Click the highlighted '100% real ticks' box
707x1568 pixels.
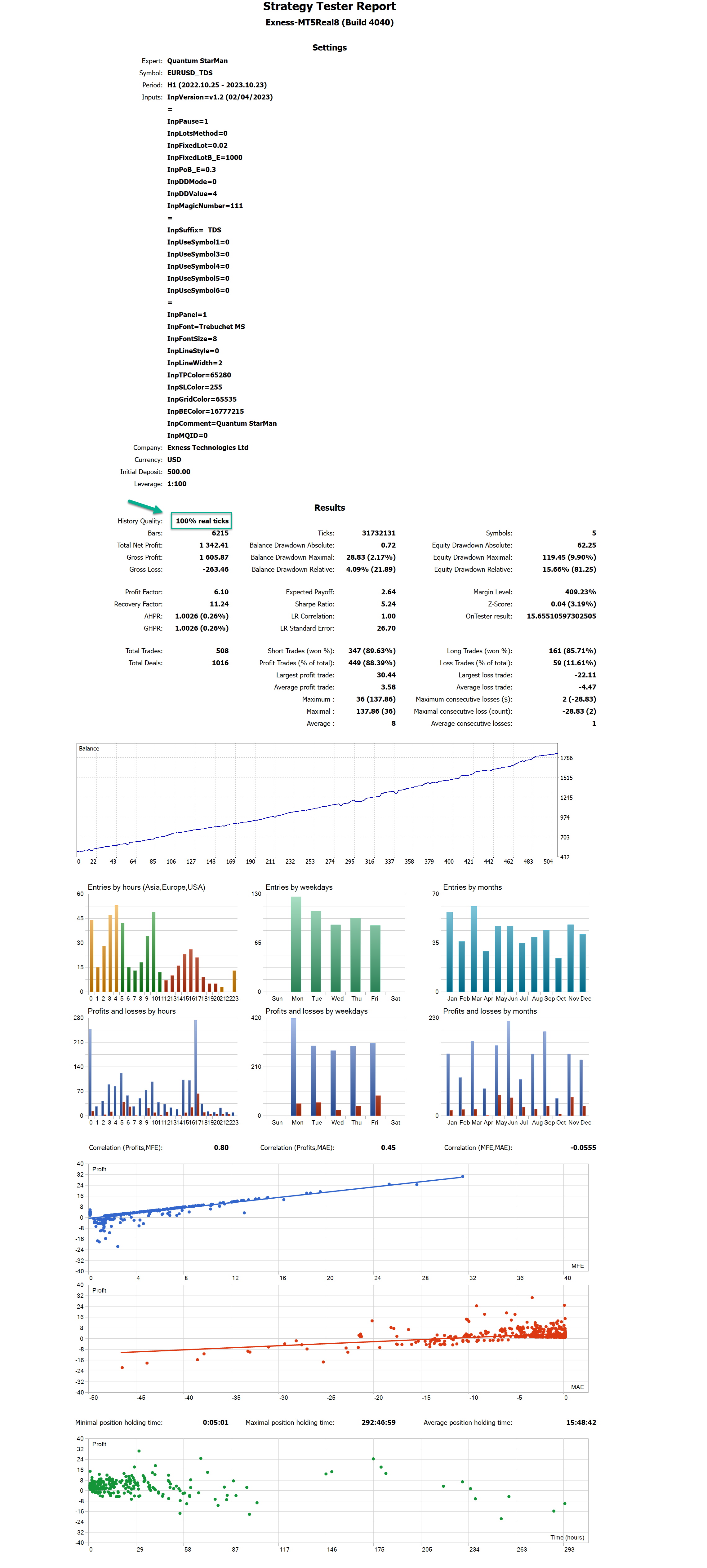202,521
